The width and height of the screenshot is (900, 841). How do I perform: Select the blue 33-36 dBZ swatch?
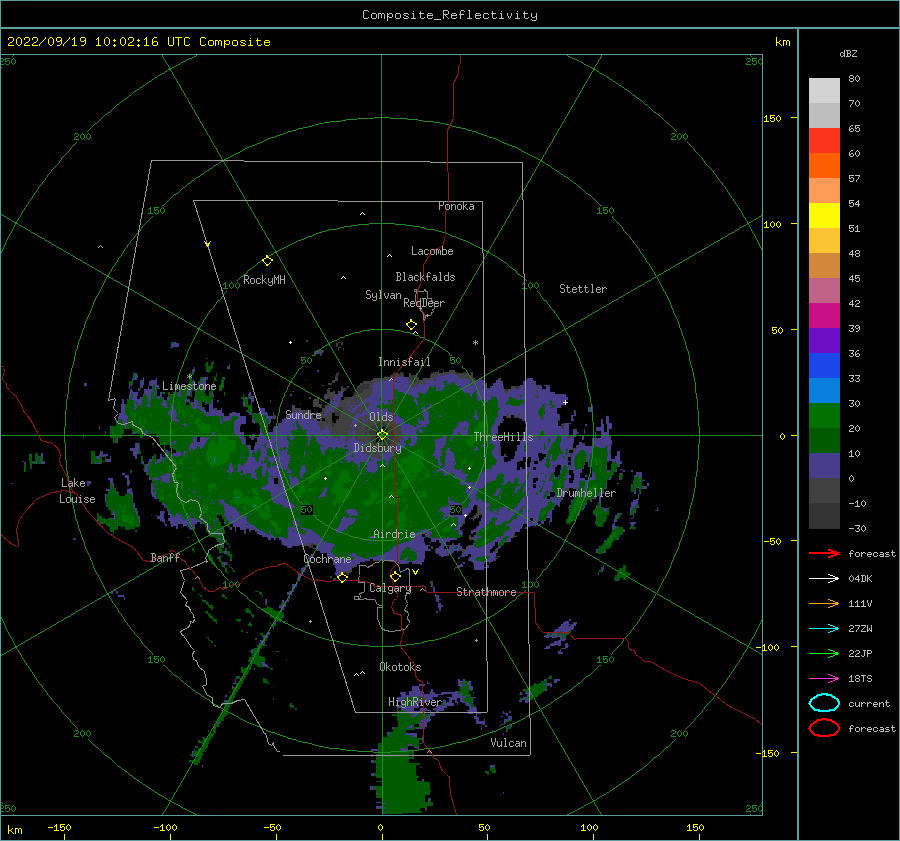pyautogui.click(x=824, y=366)
